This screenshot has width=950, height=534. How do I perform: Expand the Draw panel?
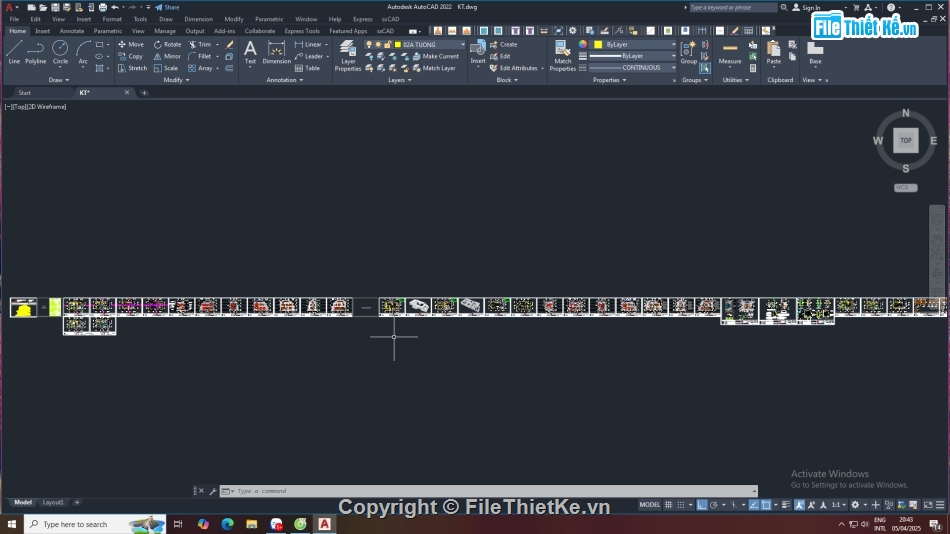coord(59,80)
